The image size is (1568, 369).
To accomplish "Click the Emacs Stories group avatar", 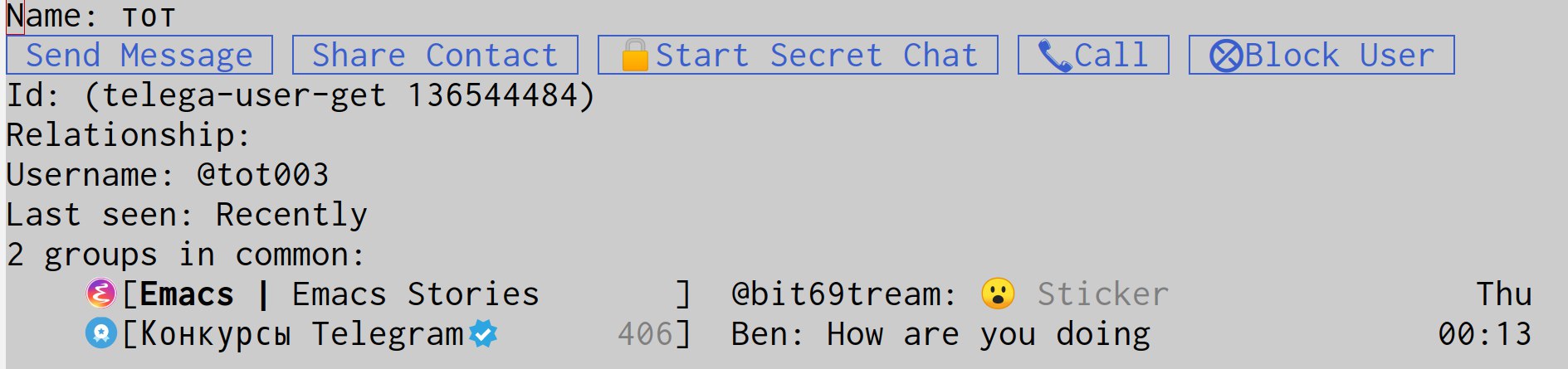I will [x=101, y=294].
